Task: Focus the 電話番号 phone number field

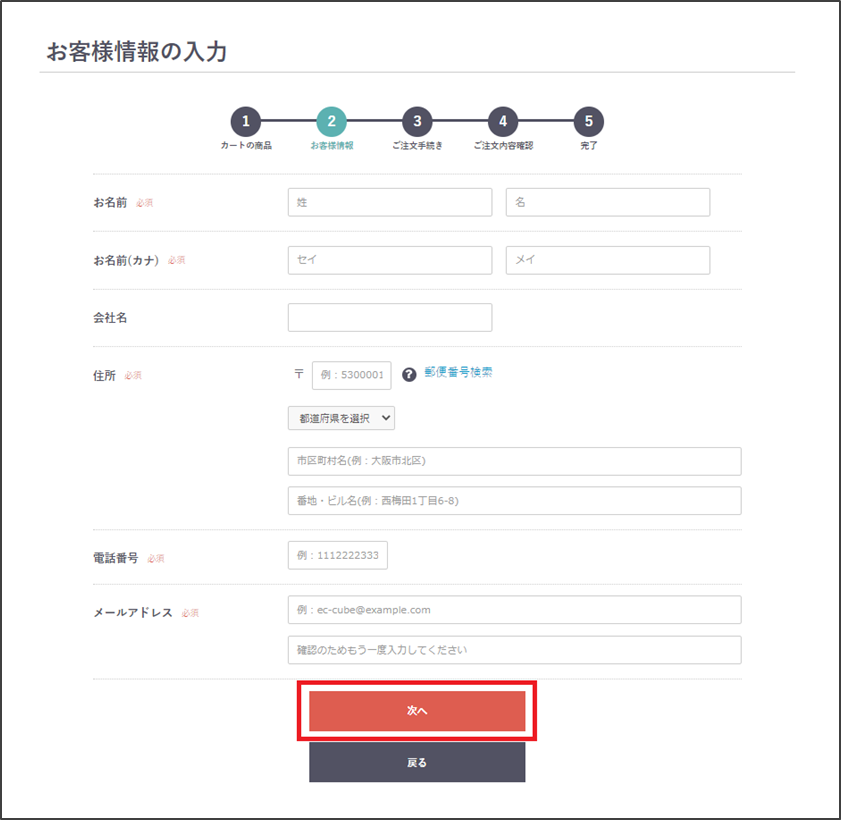Action: (338, 556)
